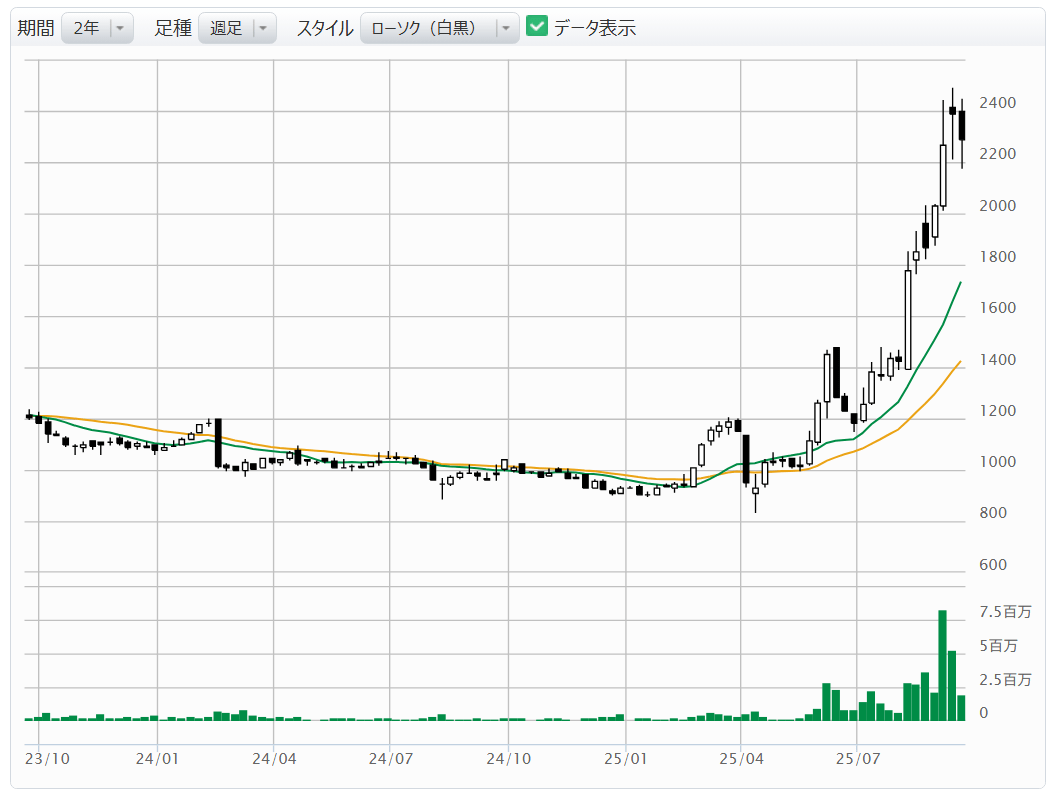Viewport: 1051px width, 795px height.
Task: Open the 期間 dropdown showing 2年
Action: tap(97, 28)
